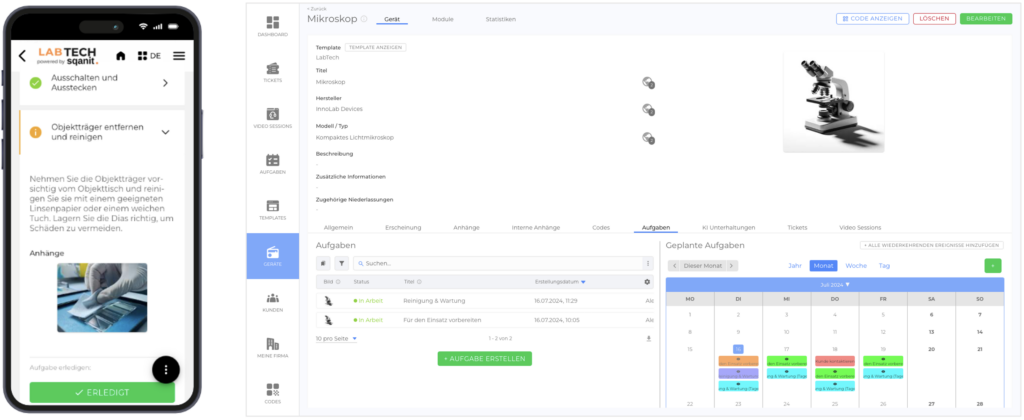Click the filter icon in the Aufgaben toolbar
The image size is (1024, 420).
tap(340, 263)
